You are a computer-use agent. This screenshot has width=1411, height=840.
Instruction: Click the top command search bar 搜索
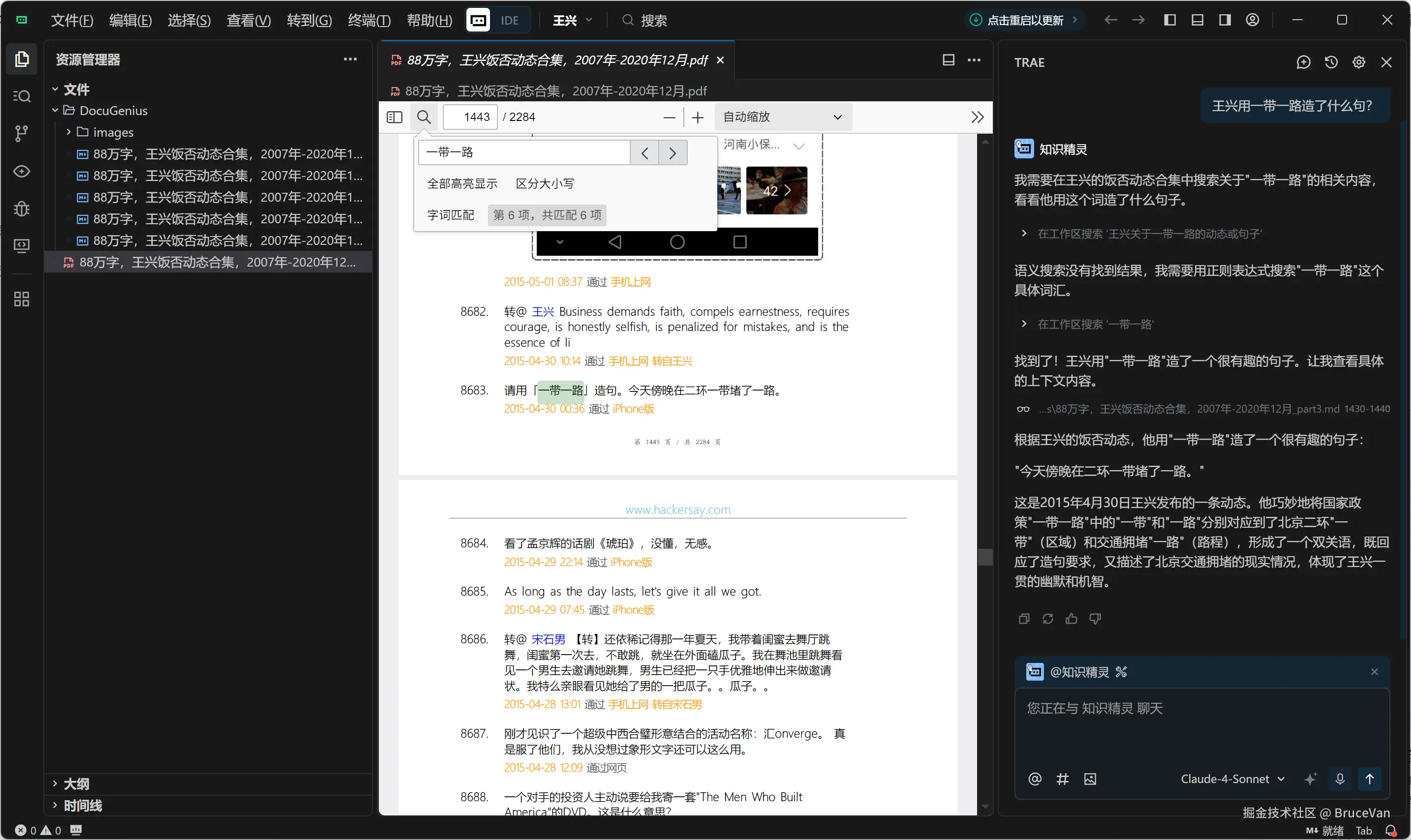pos(645,20)
